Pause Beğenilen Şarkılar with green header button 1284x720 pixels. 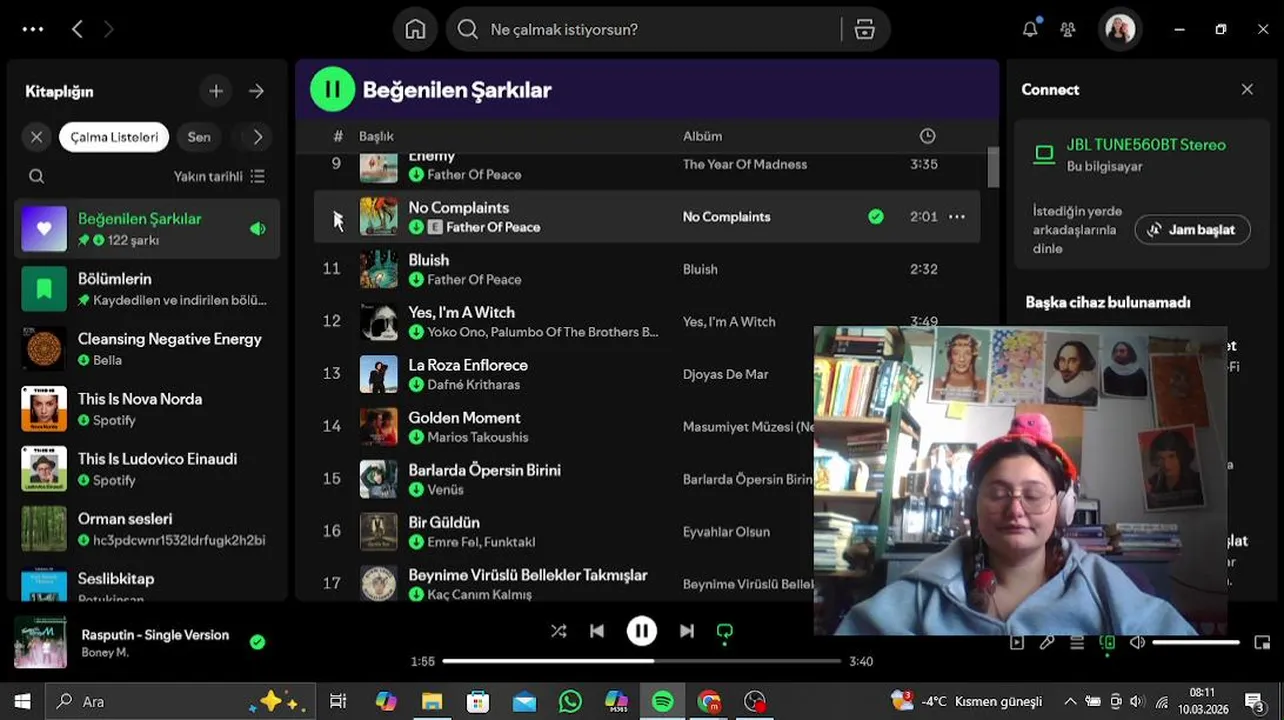pyautogui.click(x=332, y=89)
